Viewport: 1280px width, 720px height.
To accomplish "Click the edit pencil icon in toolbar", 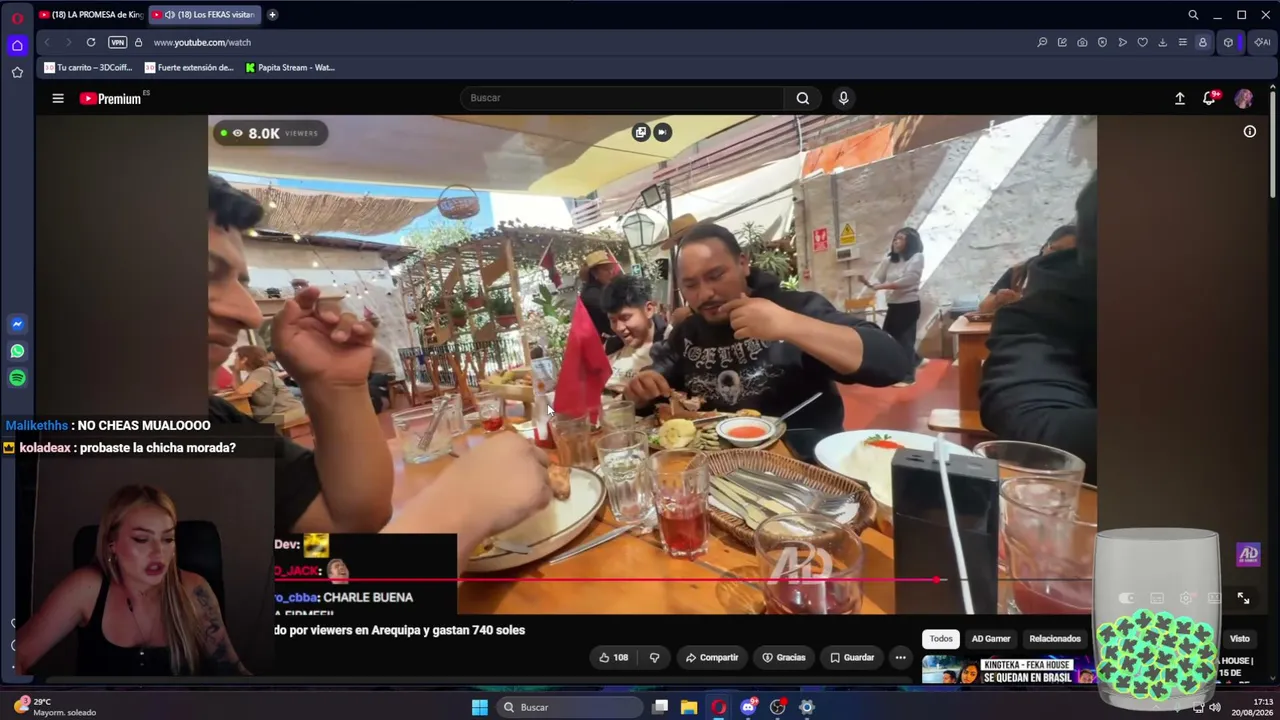I will 1062,42.
